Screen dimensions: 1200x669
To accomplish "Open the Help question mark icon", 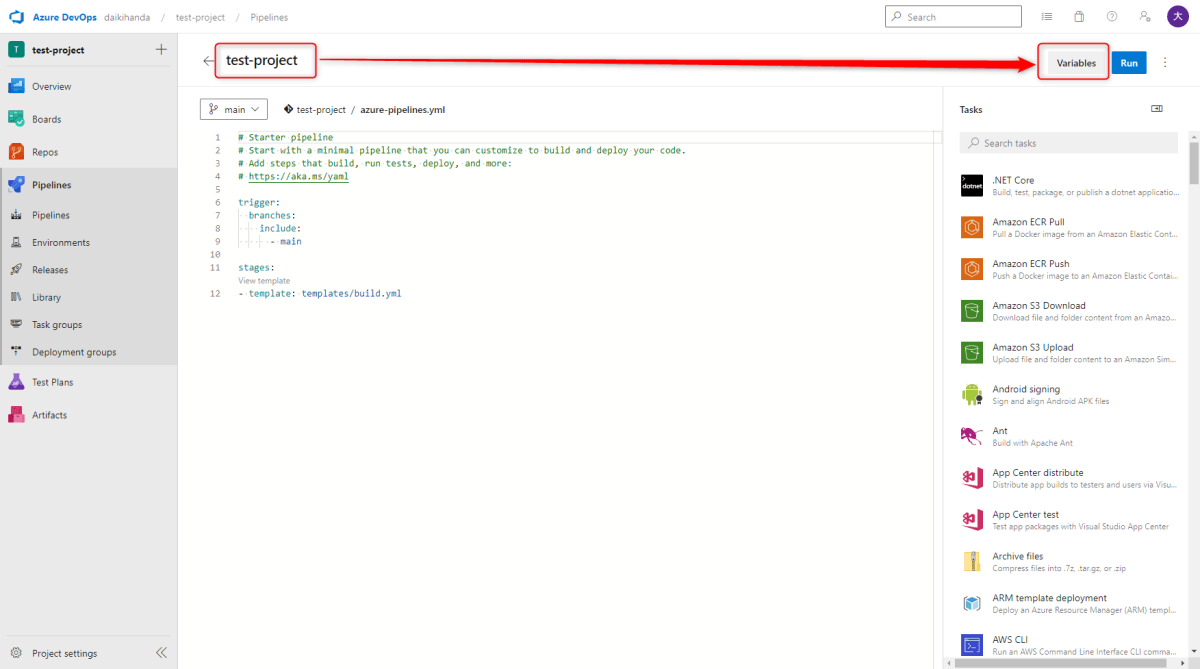I will pyautogui.click(x=1112, y=17).
